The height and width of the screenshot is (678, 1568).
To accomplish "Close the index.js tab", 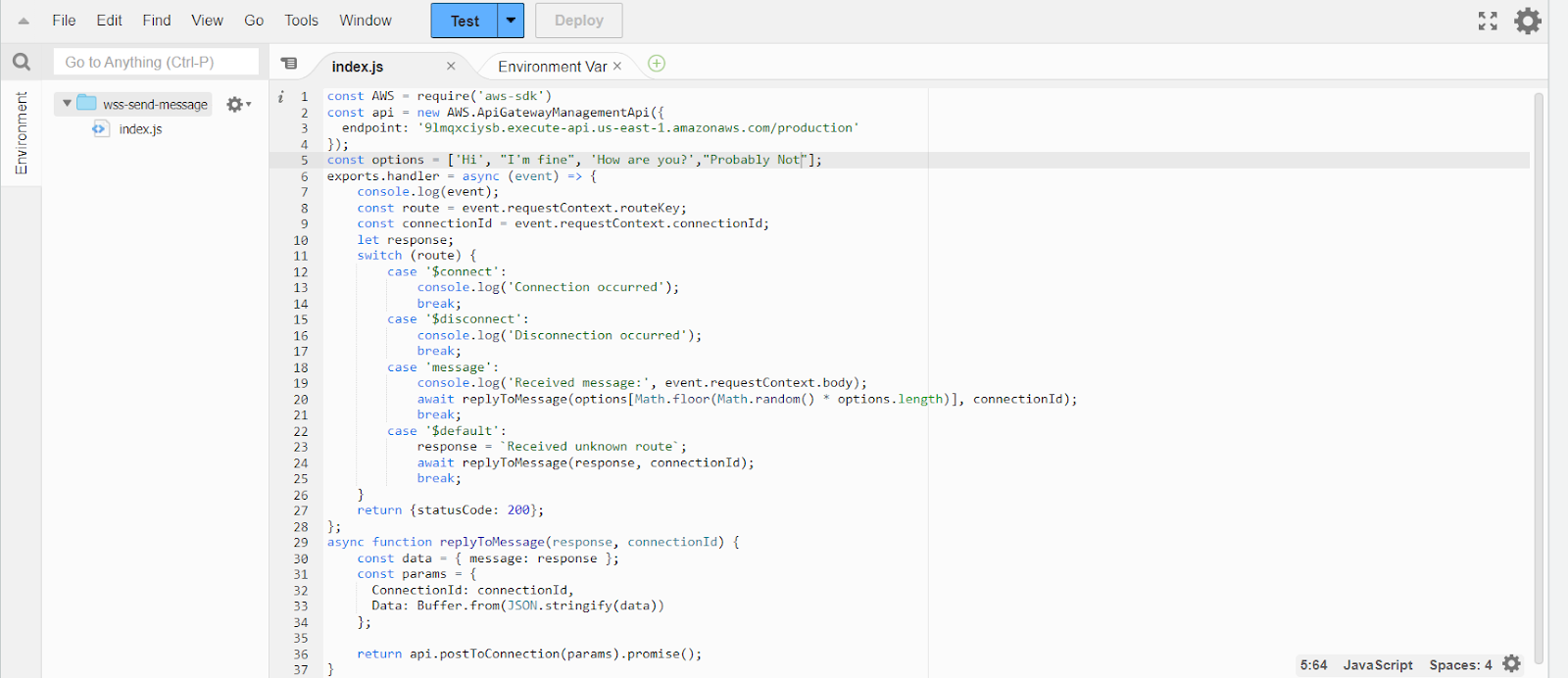I will coord(451,67).
